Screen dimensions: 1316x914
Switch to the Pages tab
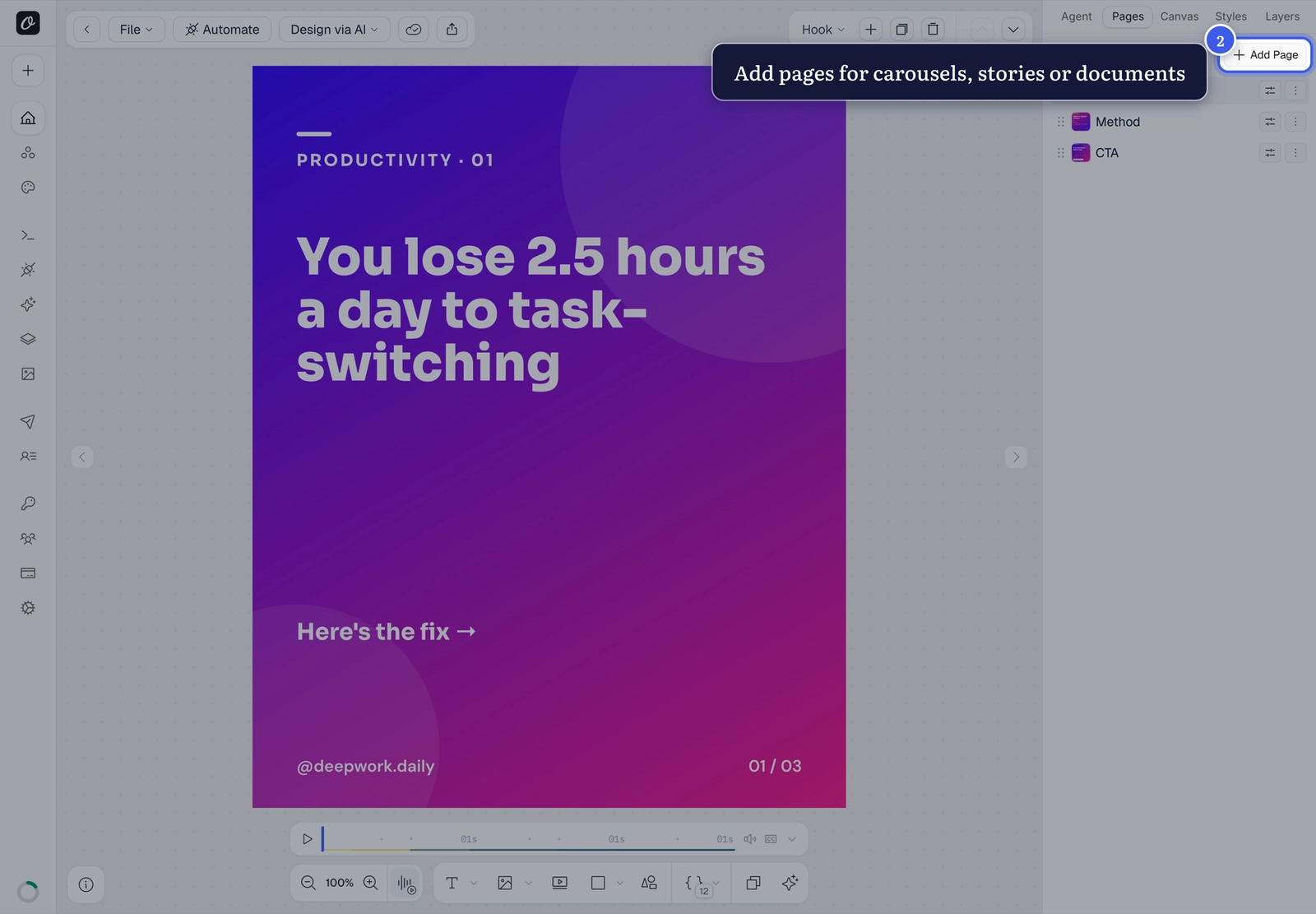(x=1128, y=16)
